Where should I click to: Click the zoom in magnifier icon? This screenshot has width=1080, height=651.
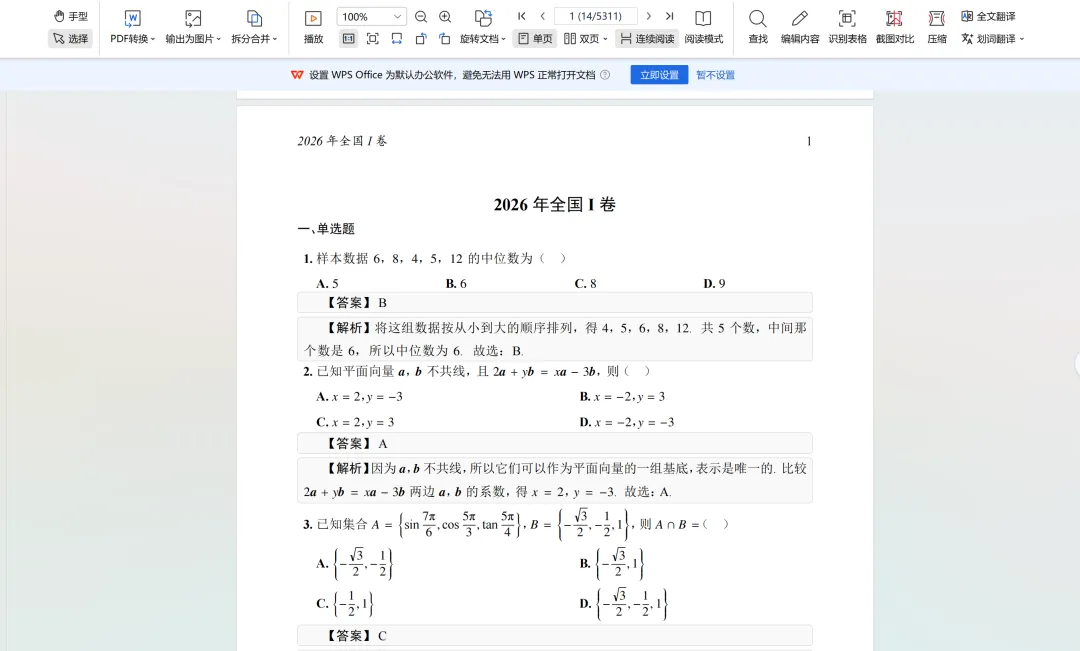[x=445, y=17]
